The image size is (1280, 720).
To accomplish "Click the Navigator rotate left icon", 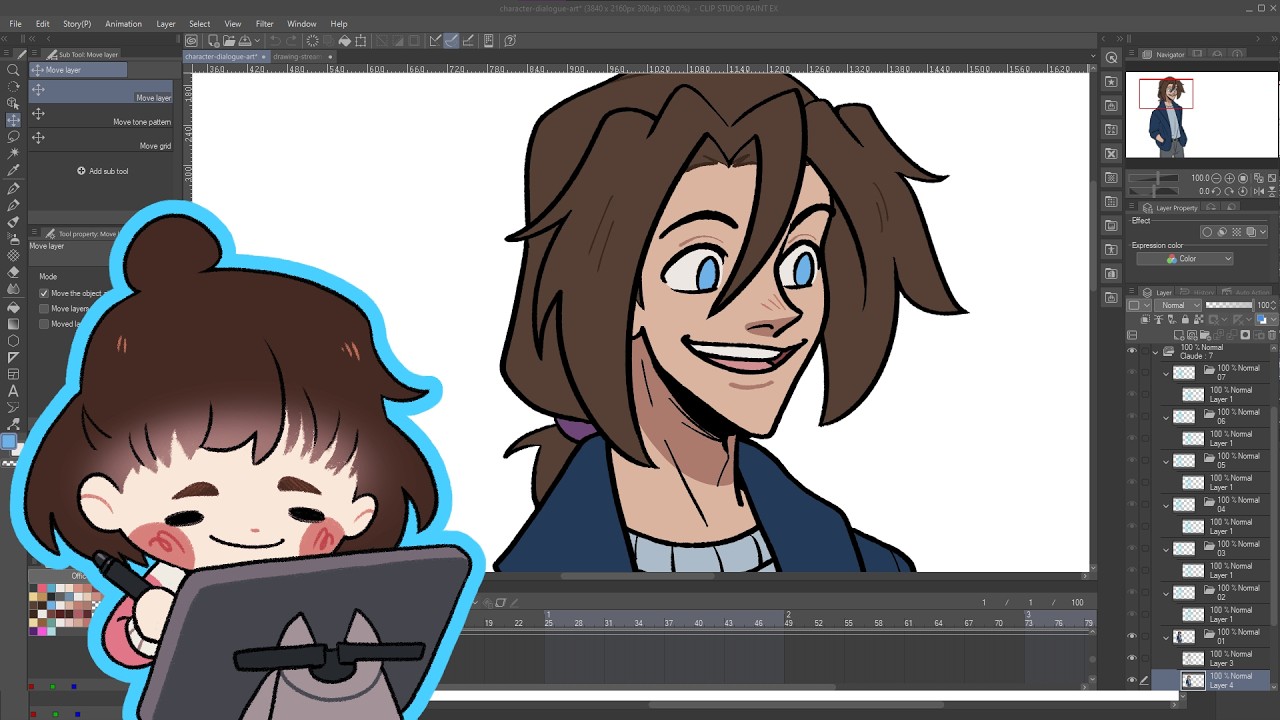I will 1216,191.
